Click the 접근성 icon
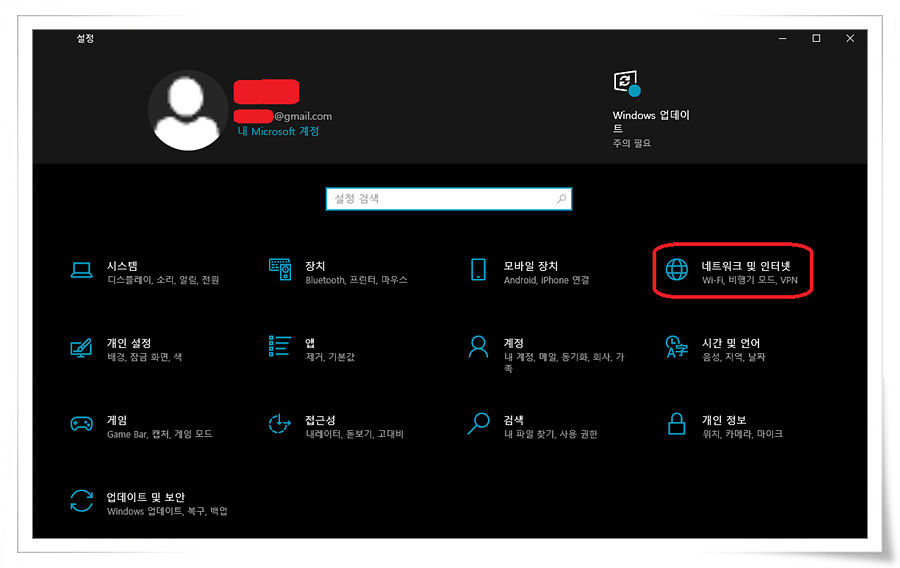The image size is (900, 568). [280, 424]
